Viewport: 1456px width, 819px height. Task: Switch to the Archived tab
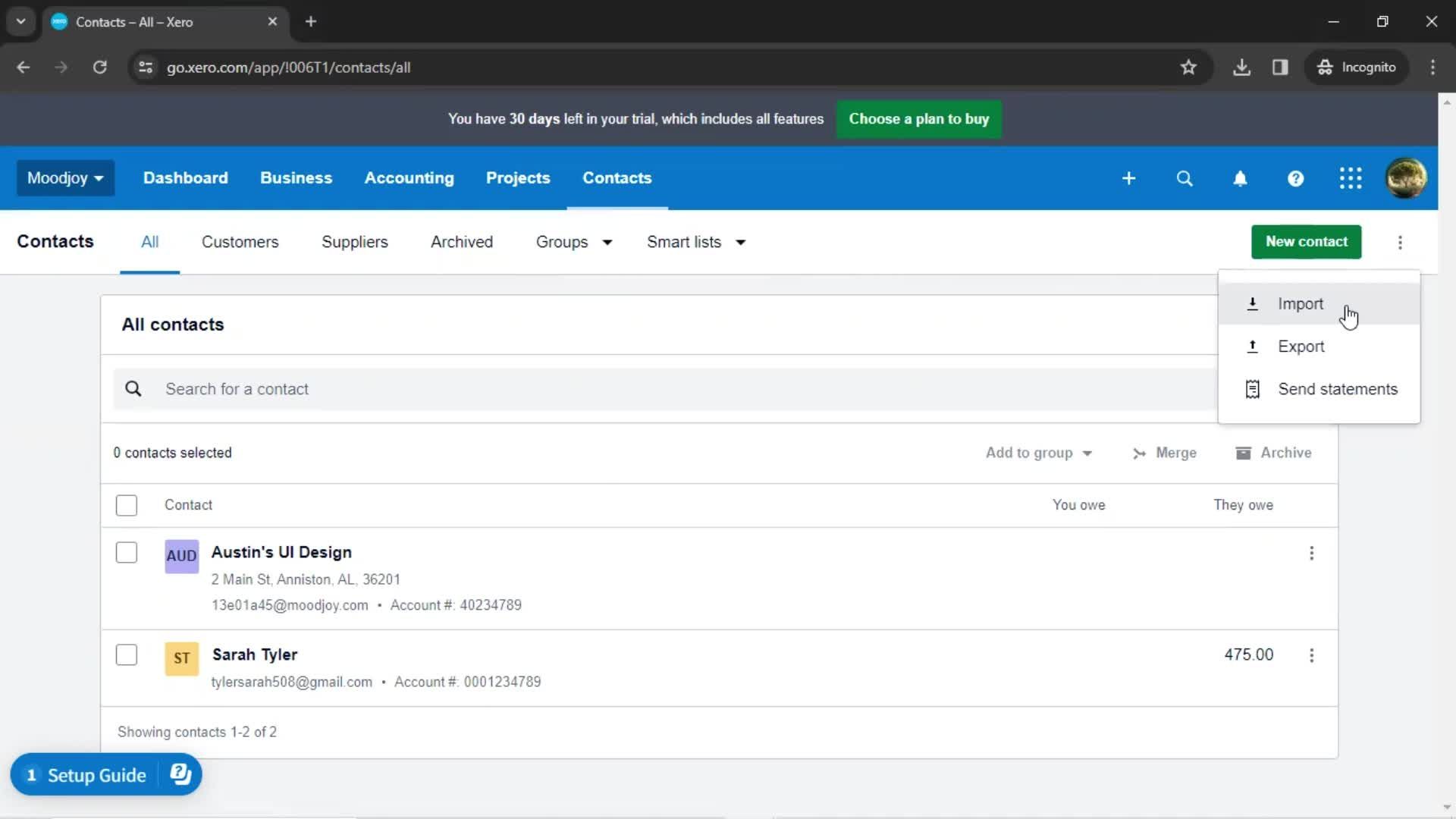(462, 243)
